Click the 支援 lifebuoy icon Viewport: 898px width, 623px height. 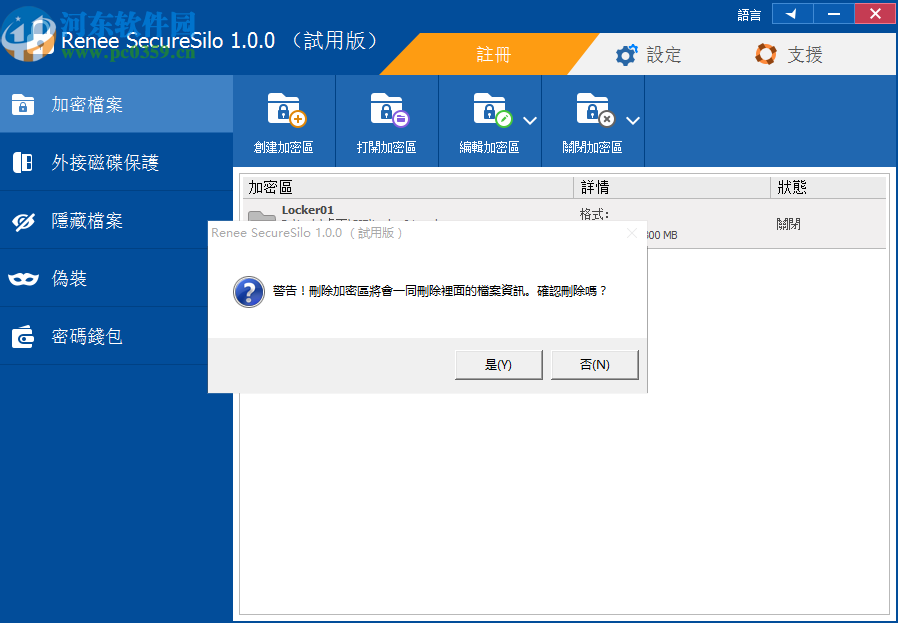(x=766, y=54)
